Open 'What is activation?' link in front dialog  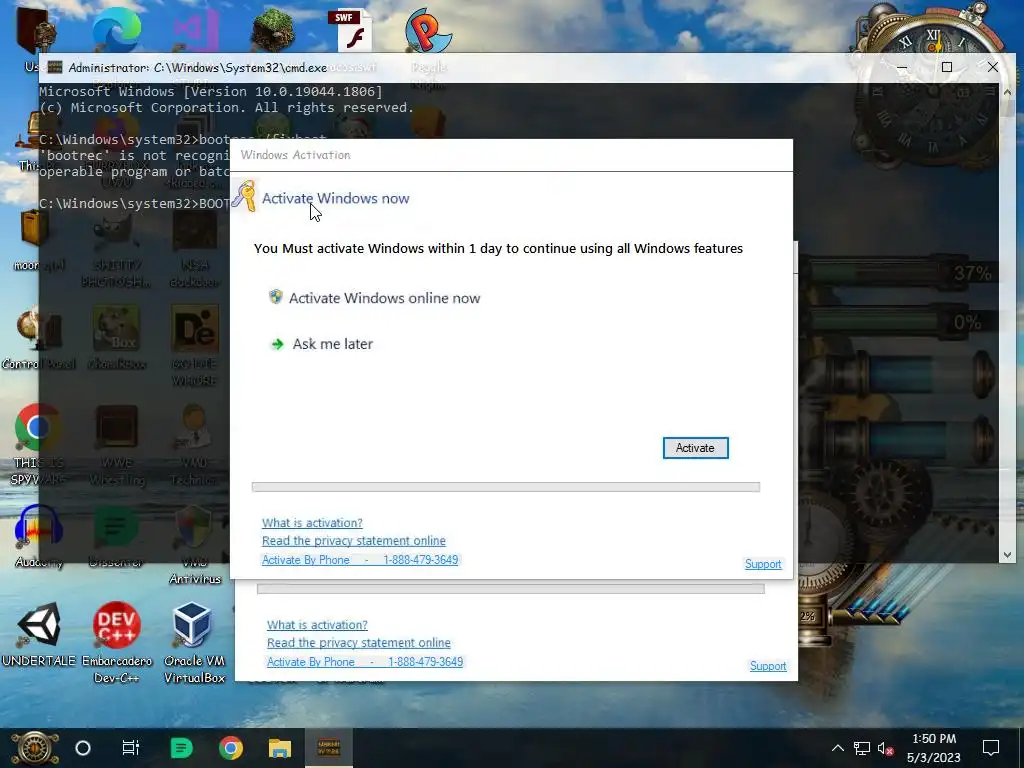[312, 523]
